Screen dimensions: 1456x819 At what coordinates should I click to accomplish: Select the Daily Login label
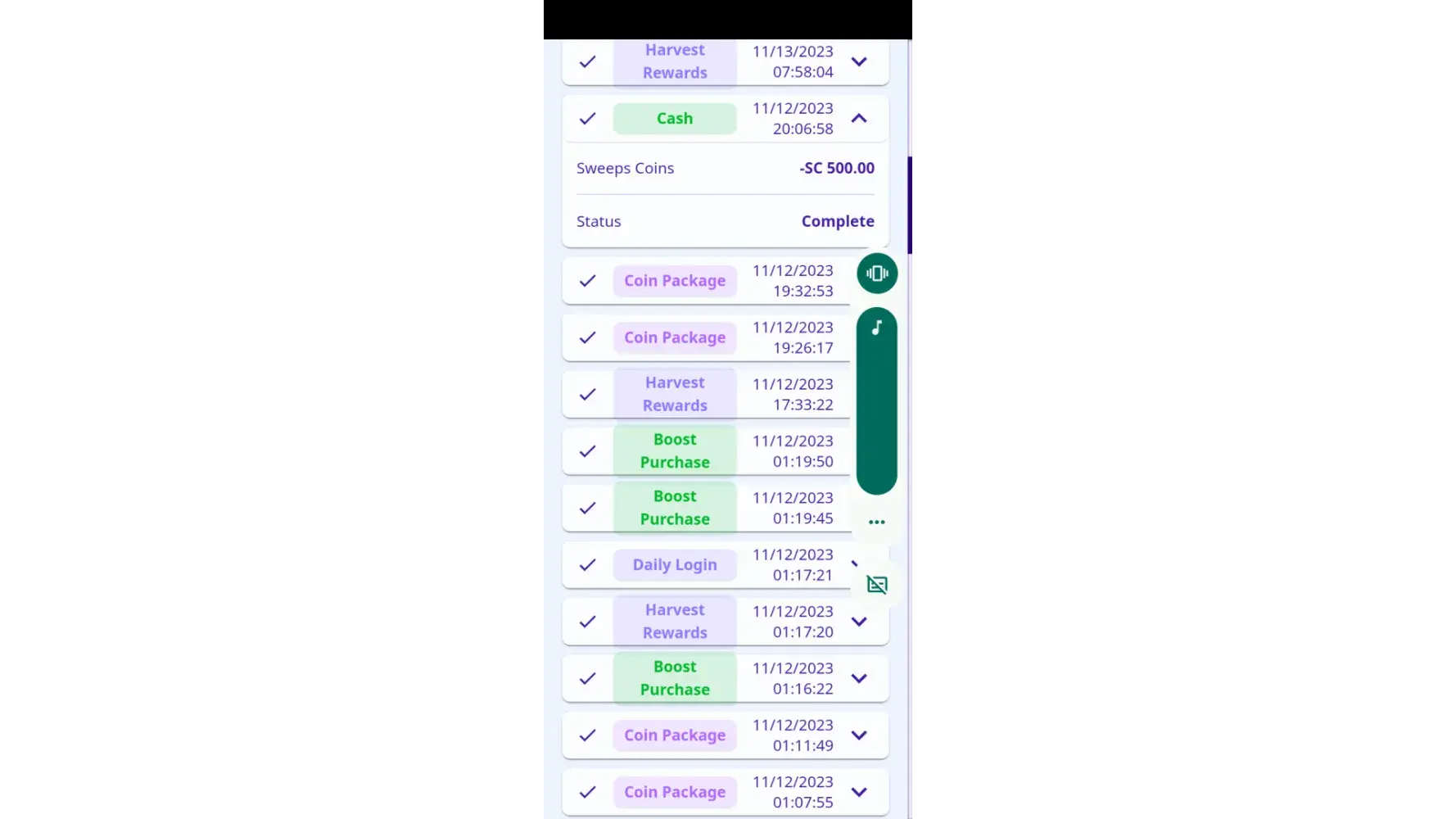point(675,565)
